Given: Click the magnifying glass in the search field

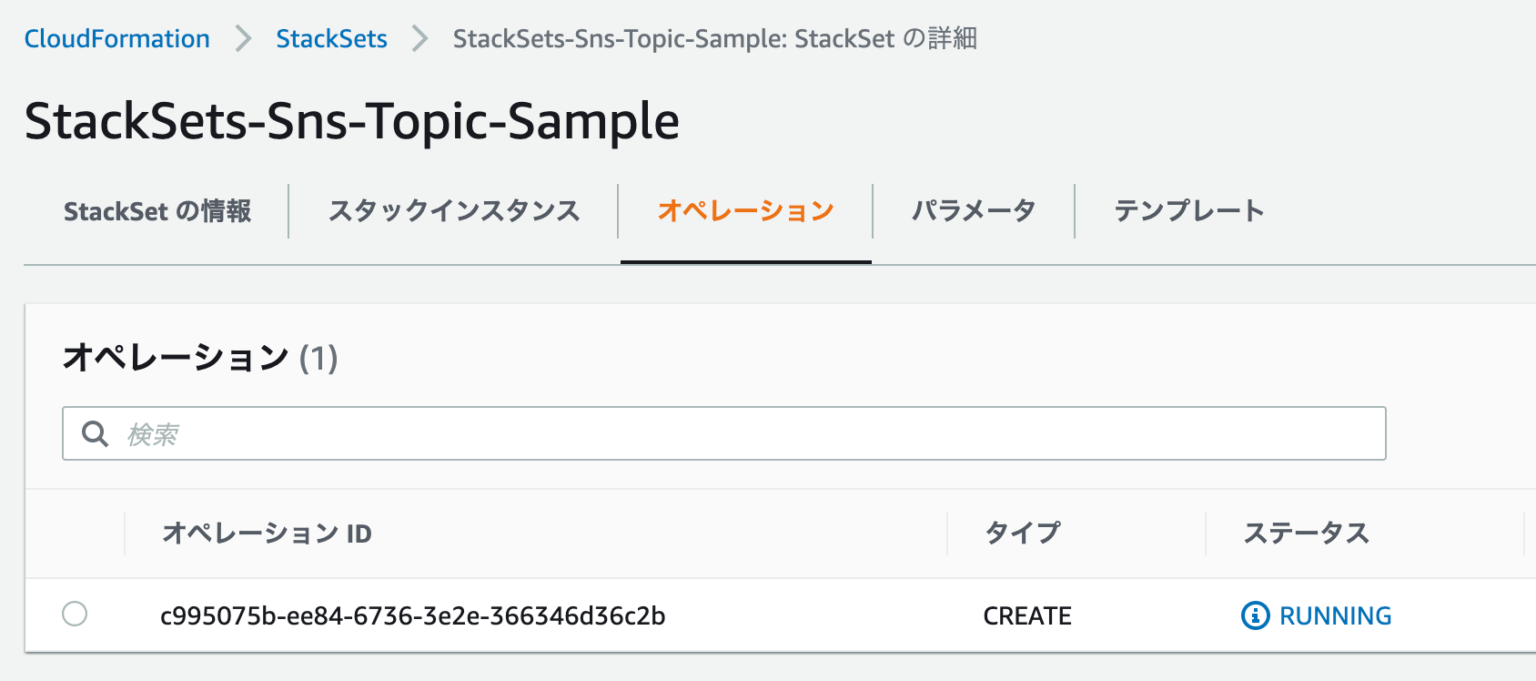Looking at the screenshot, I should 95,433.
